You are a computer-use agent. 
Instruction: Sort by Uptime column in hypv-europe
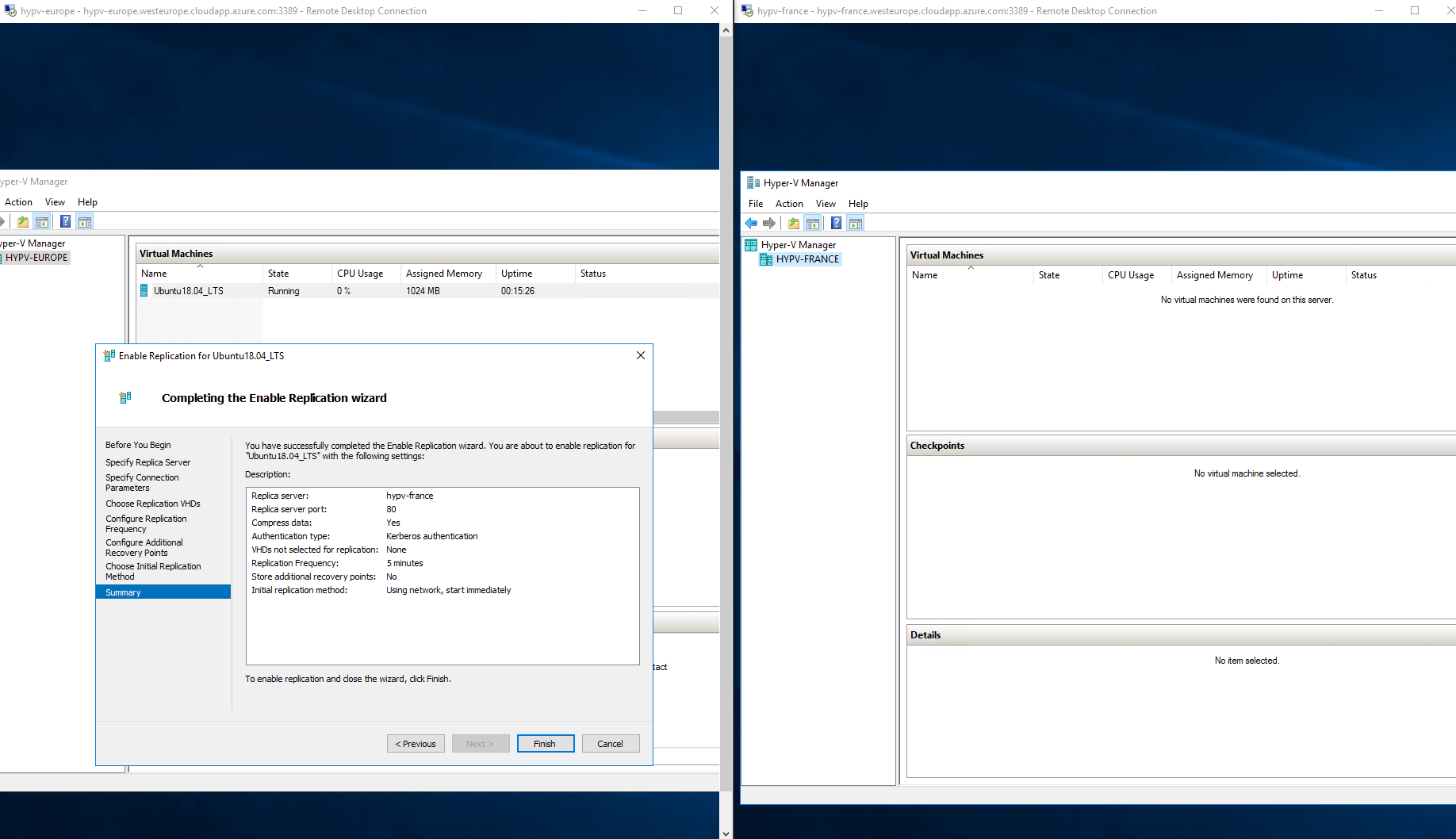click(535, 274)
